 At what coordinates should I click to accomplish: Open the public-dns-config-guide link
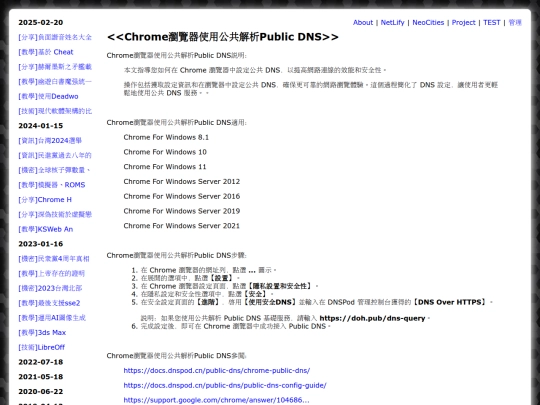click(x=225, y=385)
